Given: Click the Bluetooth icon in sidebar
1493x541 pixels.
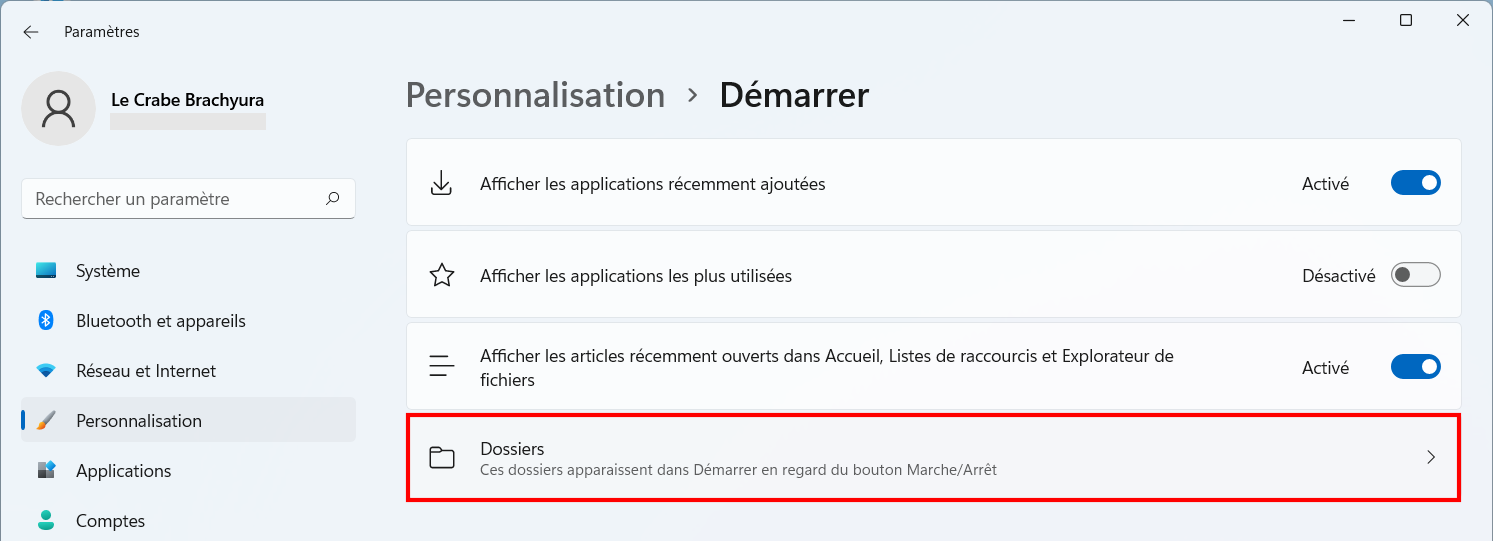Looking at the screenshot, I should click(46, 320).
